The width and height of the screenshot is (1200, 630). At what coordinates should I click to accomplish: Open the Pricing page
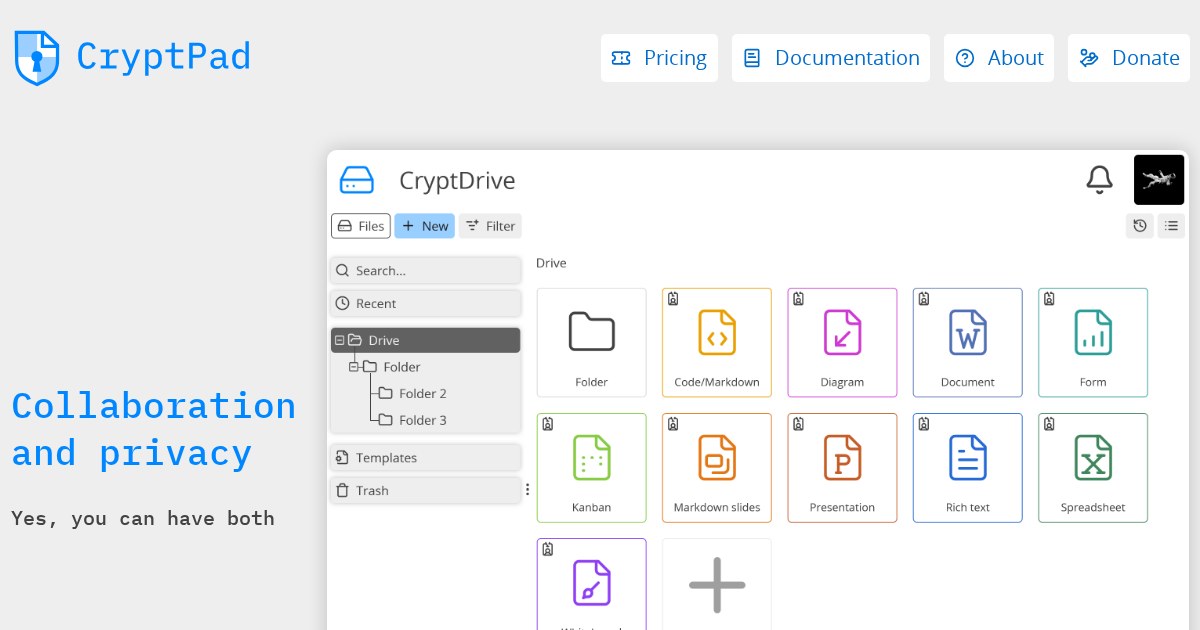point(659,58)
